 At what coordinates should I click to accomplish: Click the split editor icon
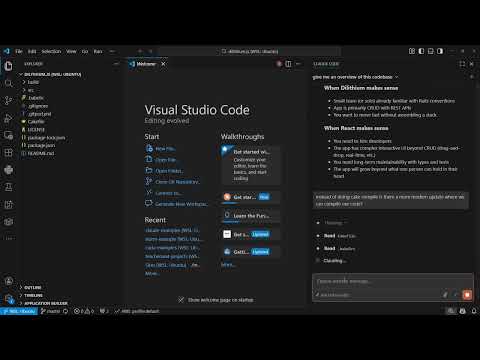click(289, 64)
